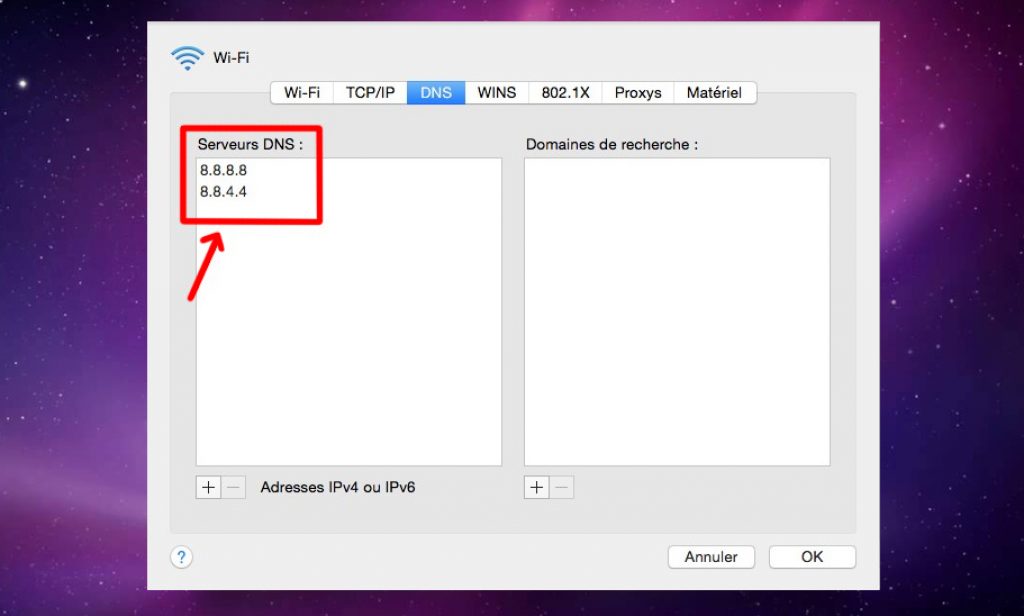Remove search domain with minus button

[x=562, y=487]
